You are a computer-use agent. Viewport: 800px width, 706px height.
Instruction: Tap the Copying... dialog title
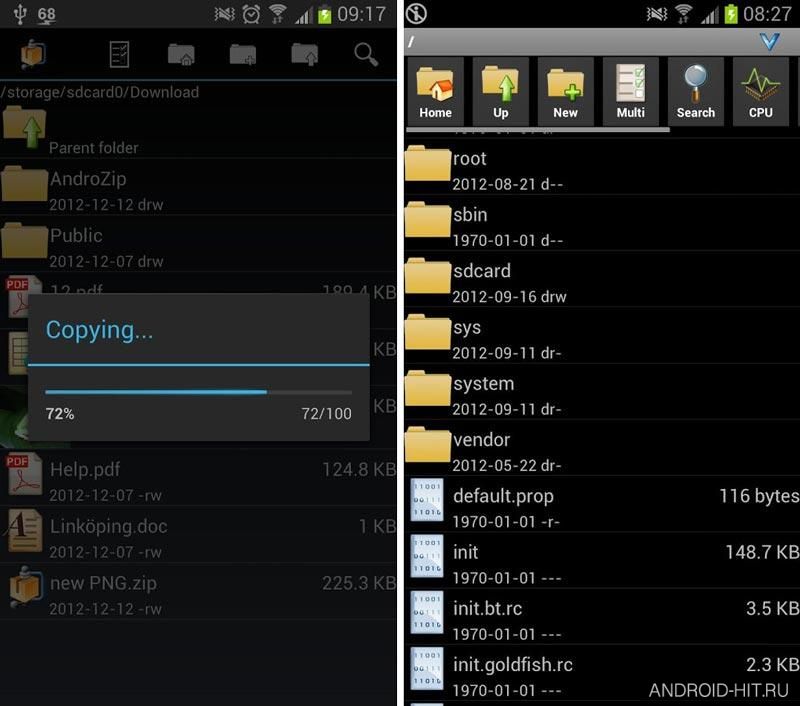pyautogui.click(x=99, y=330)
